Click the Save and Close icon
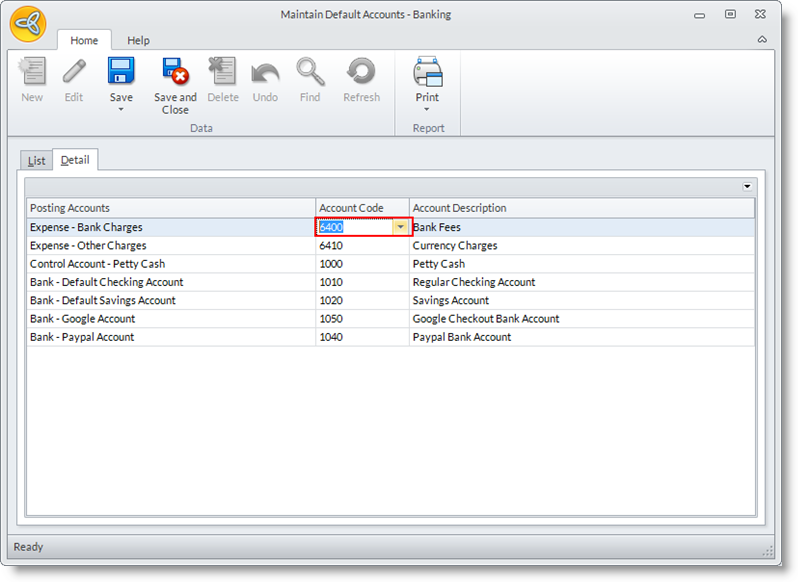 [x=175, y=73]
